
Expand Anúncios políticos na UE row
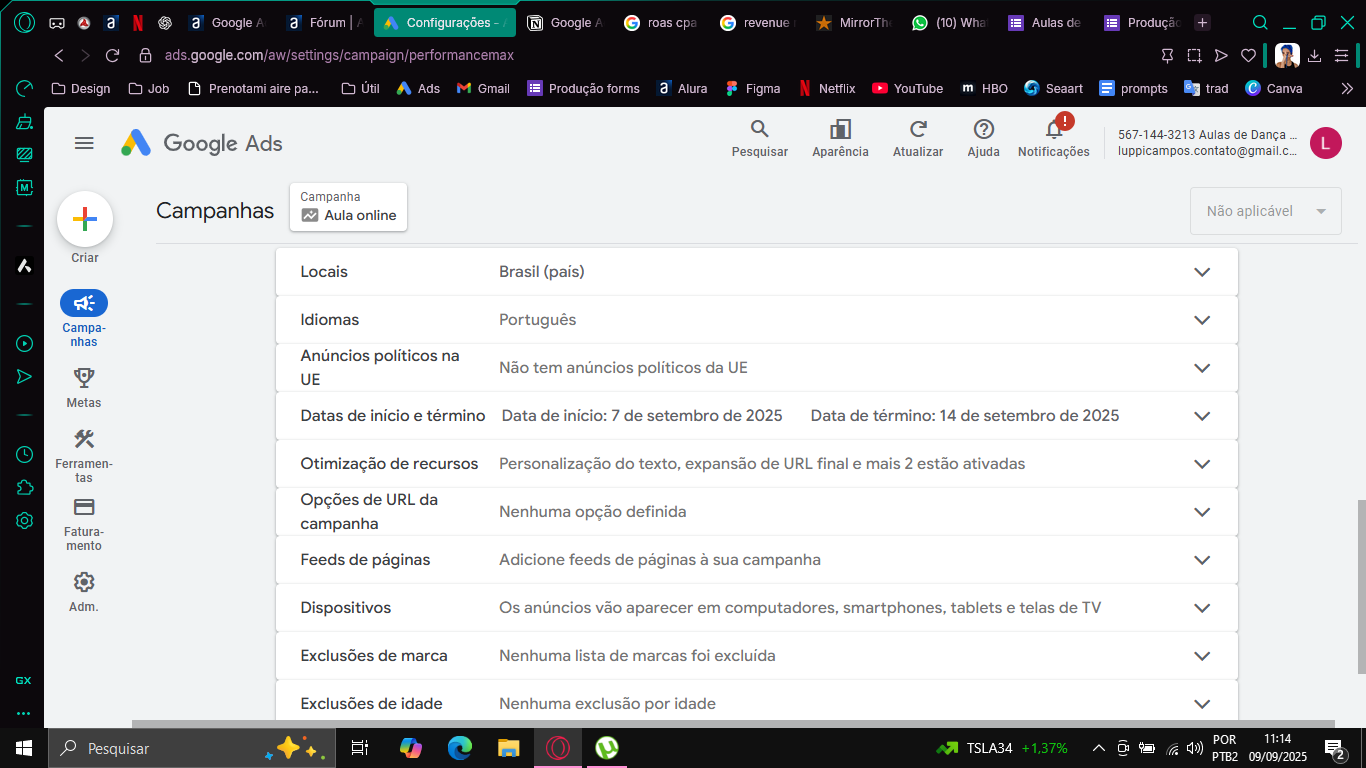pos(756,368)
